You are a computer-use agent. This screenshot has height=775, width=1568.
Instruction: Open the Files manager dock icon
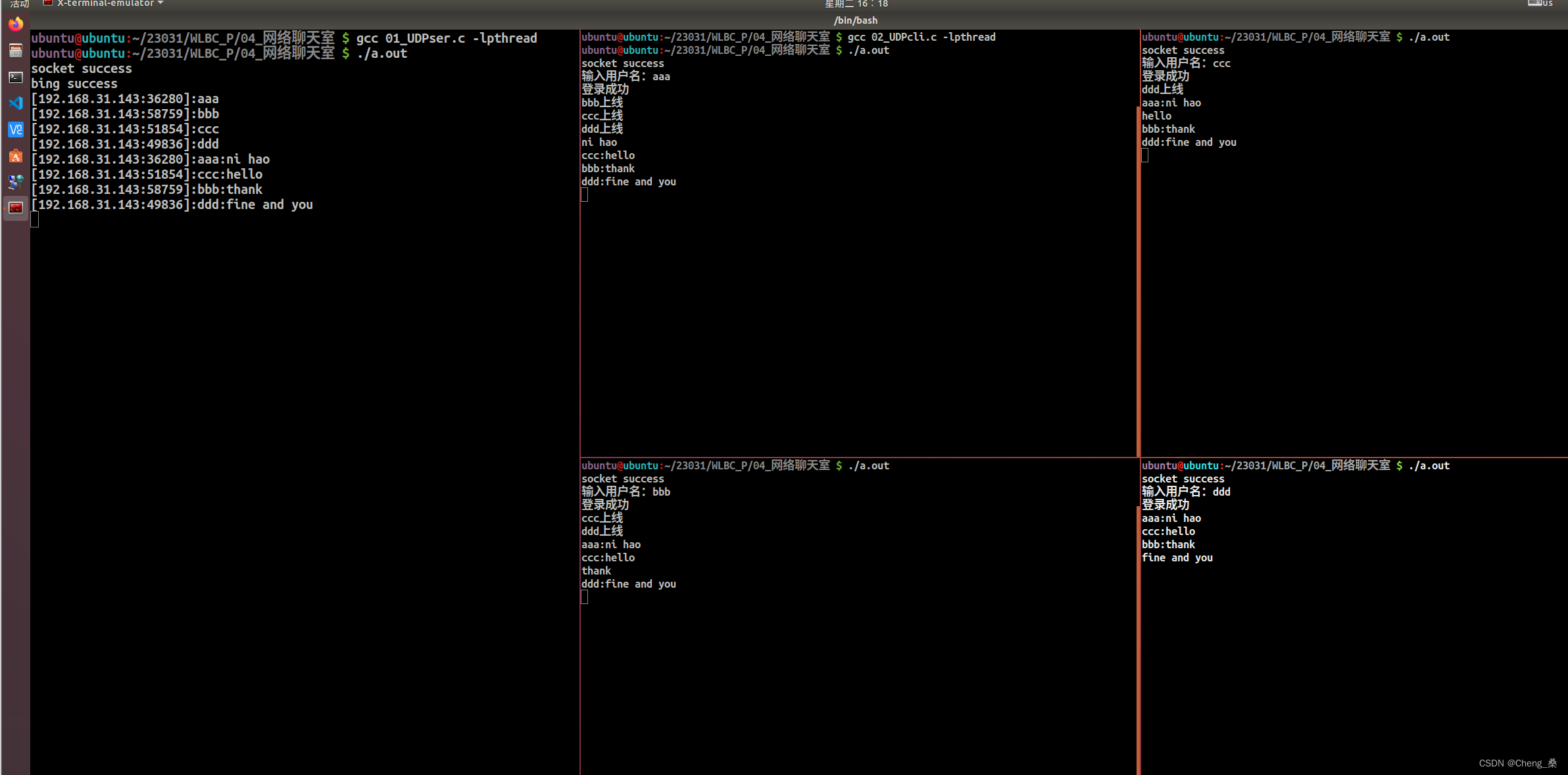point(16,51)
